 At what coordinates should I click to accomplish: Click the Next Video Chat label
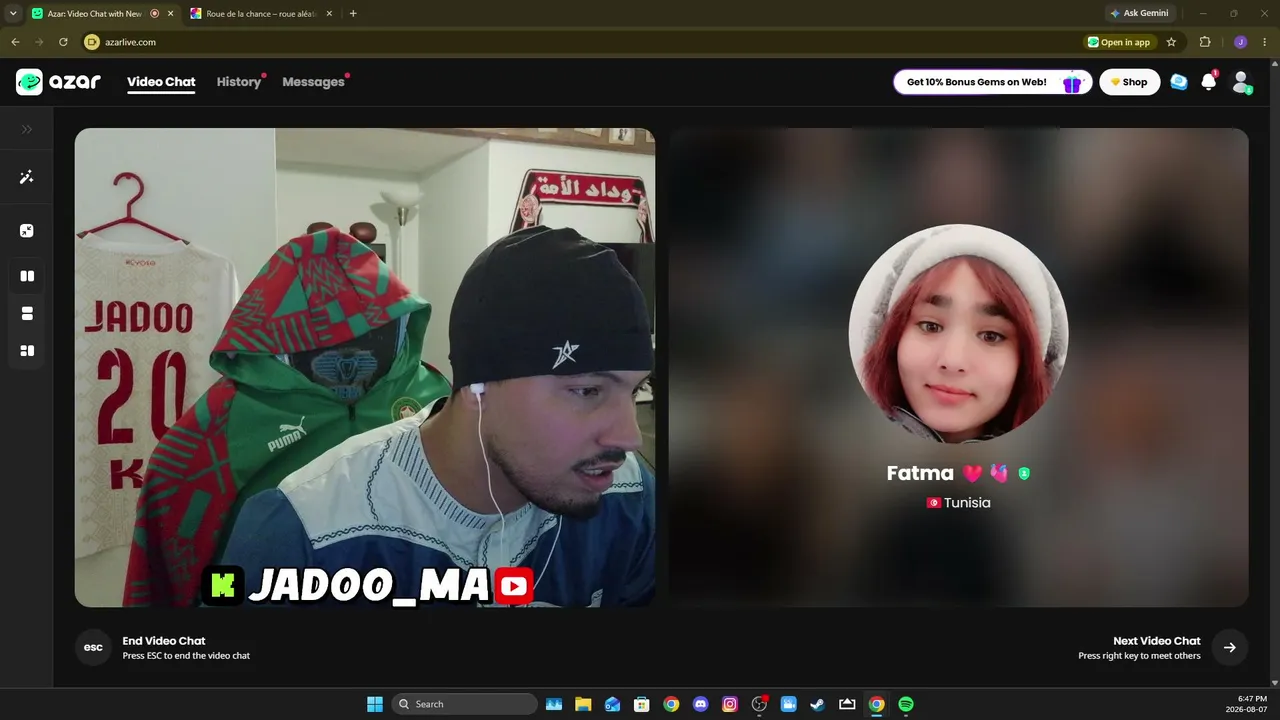[1157, 641]
